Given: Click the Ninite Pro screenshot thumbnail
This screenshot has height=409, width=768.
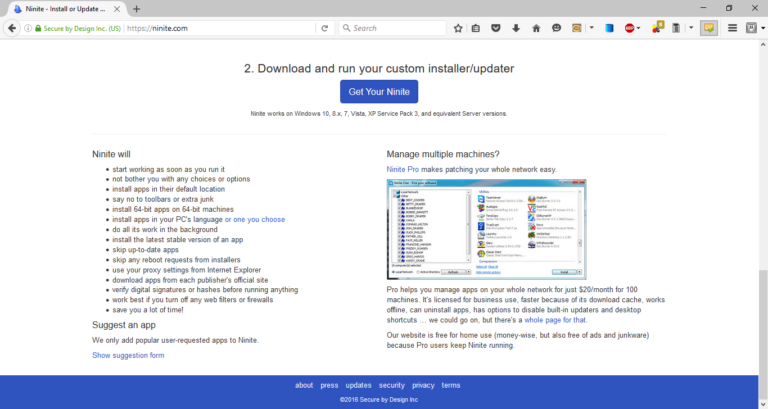Looking at the screenshot, I should [x=486, y=229].
